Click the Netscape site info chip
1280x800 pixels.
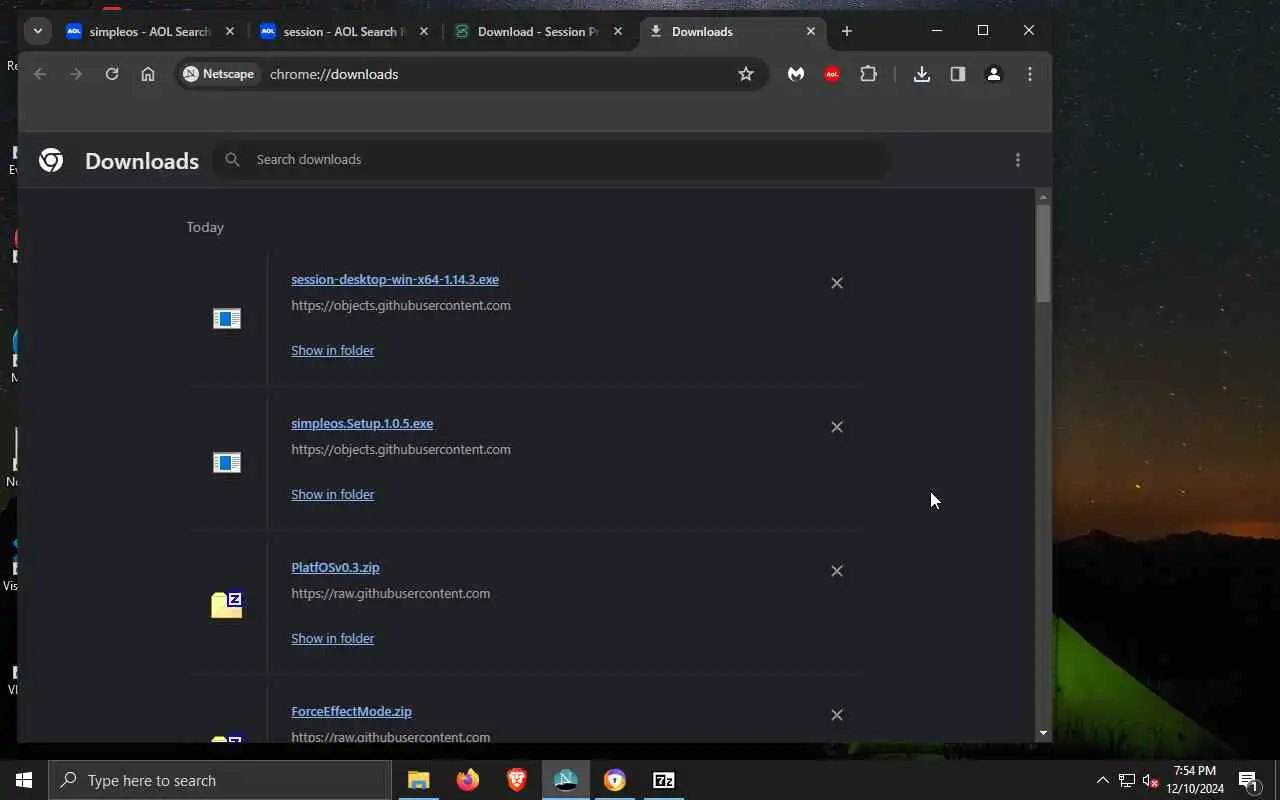point(219,74)
